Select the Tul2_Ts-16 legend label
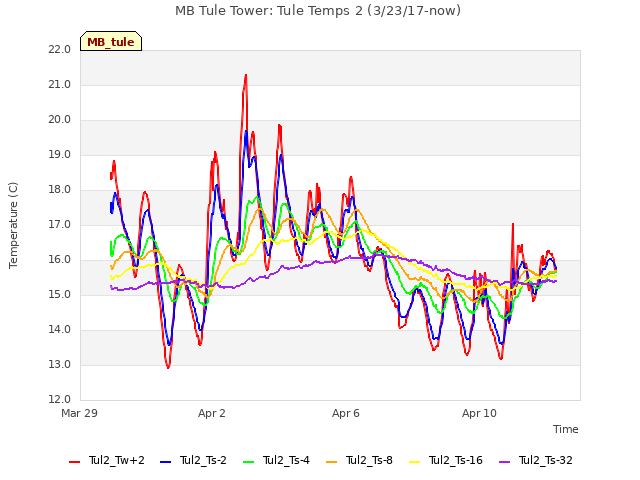Image resolution: width=640 pixels, height=480 pixels. (x=456, y=460)
